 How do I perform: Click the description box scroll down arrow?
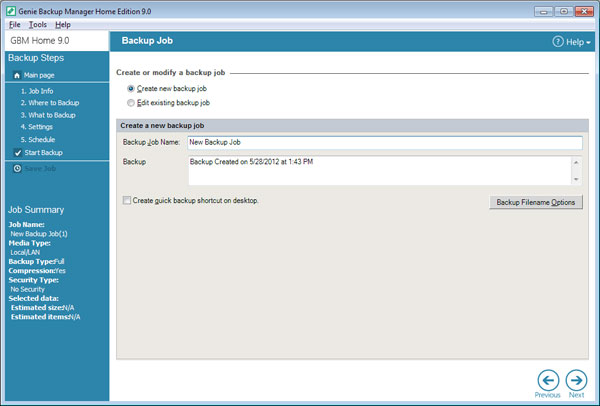[x=576, y=179]
